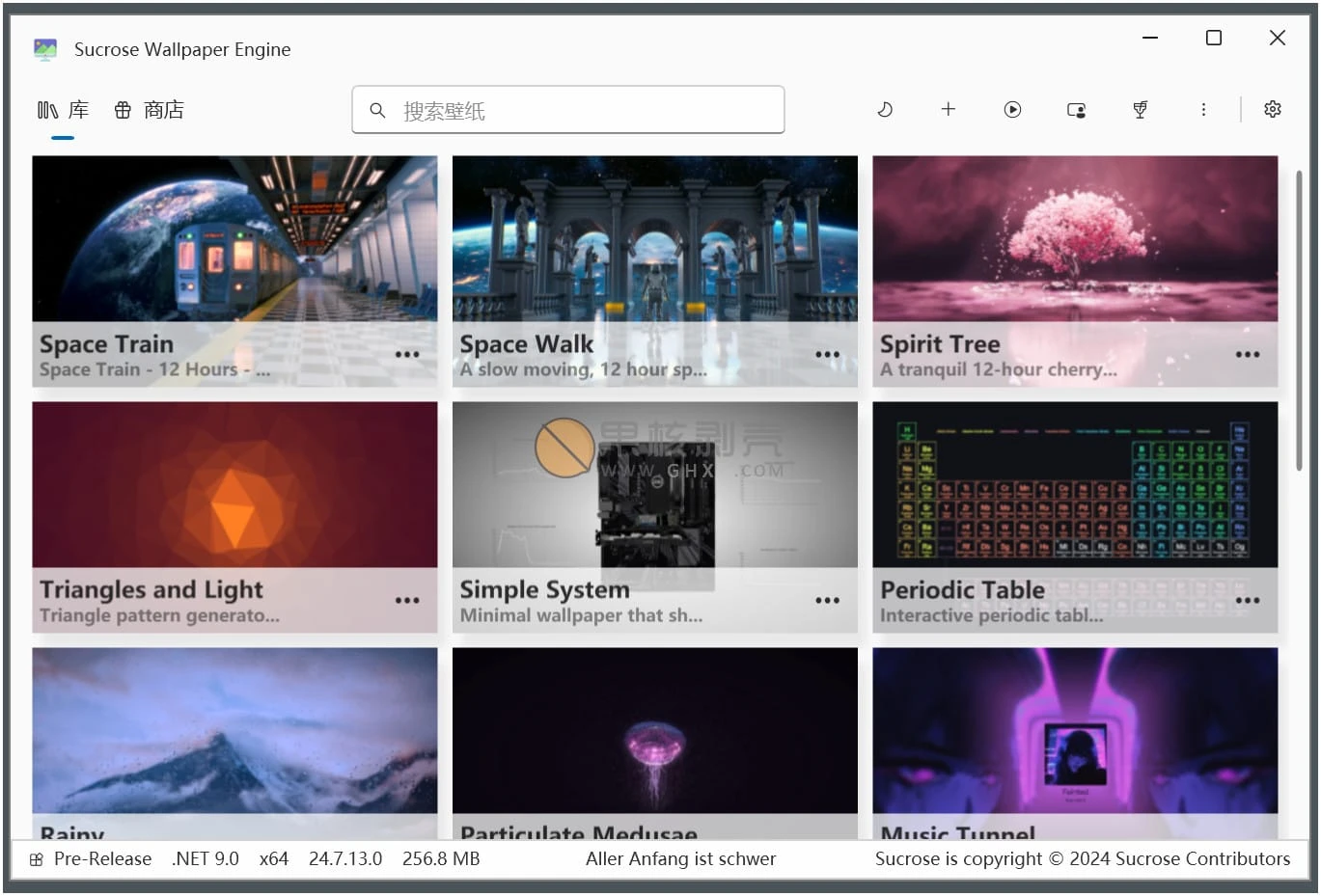Open the display preferences monitor icon

tap(1076, 110)
